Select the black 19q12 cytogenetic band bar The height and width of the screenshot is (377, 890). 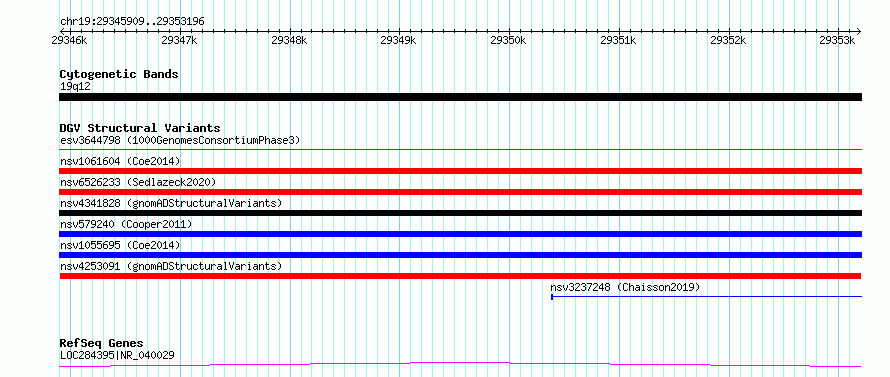click(x=460, y=97)
